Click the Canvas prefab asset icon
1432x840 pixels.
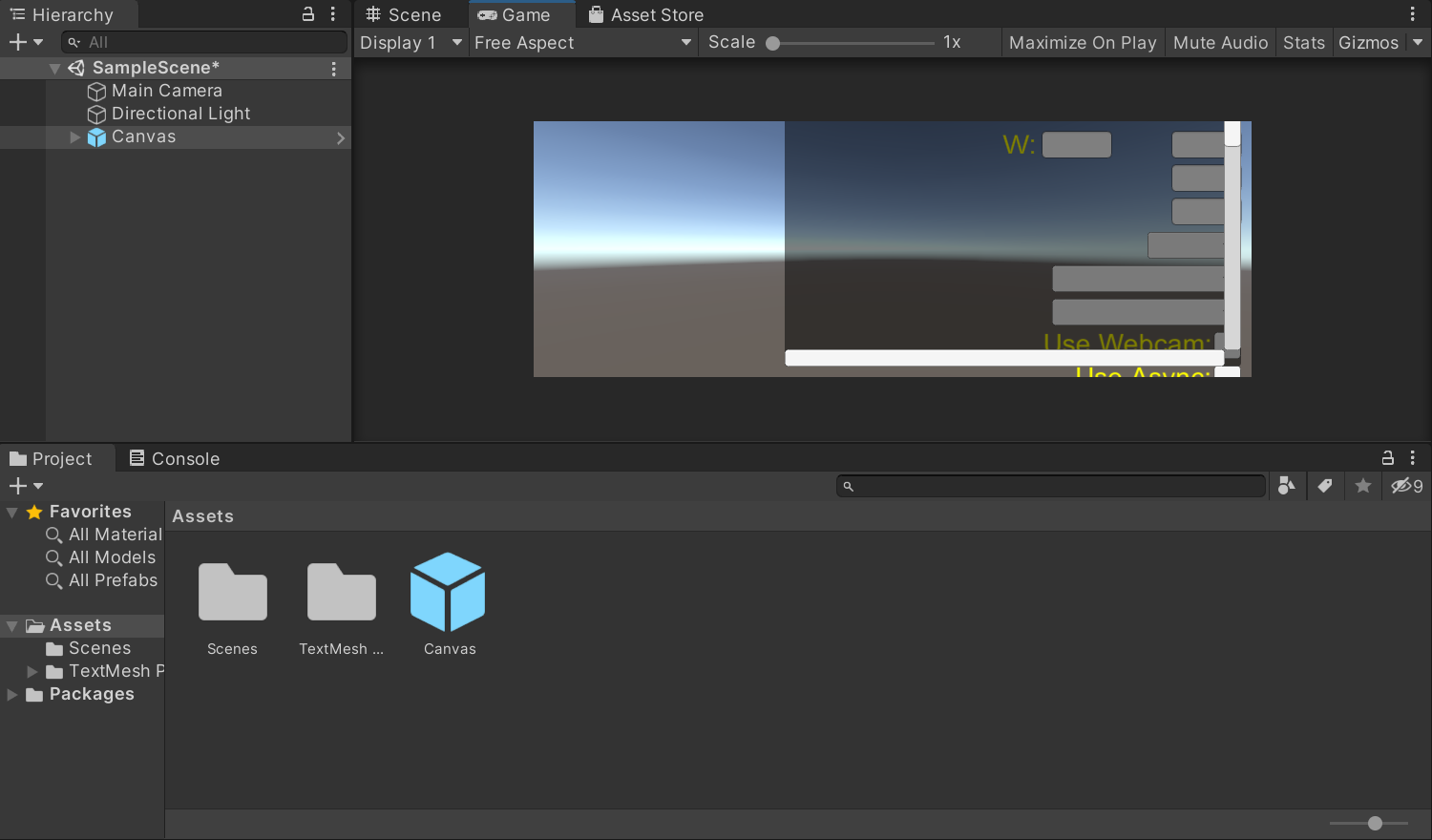[448, 592]
